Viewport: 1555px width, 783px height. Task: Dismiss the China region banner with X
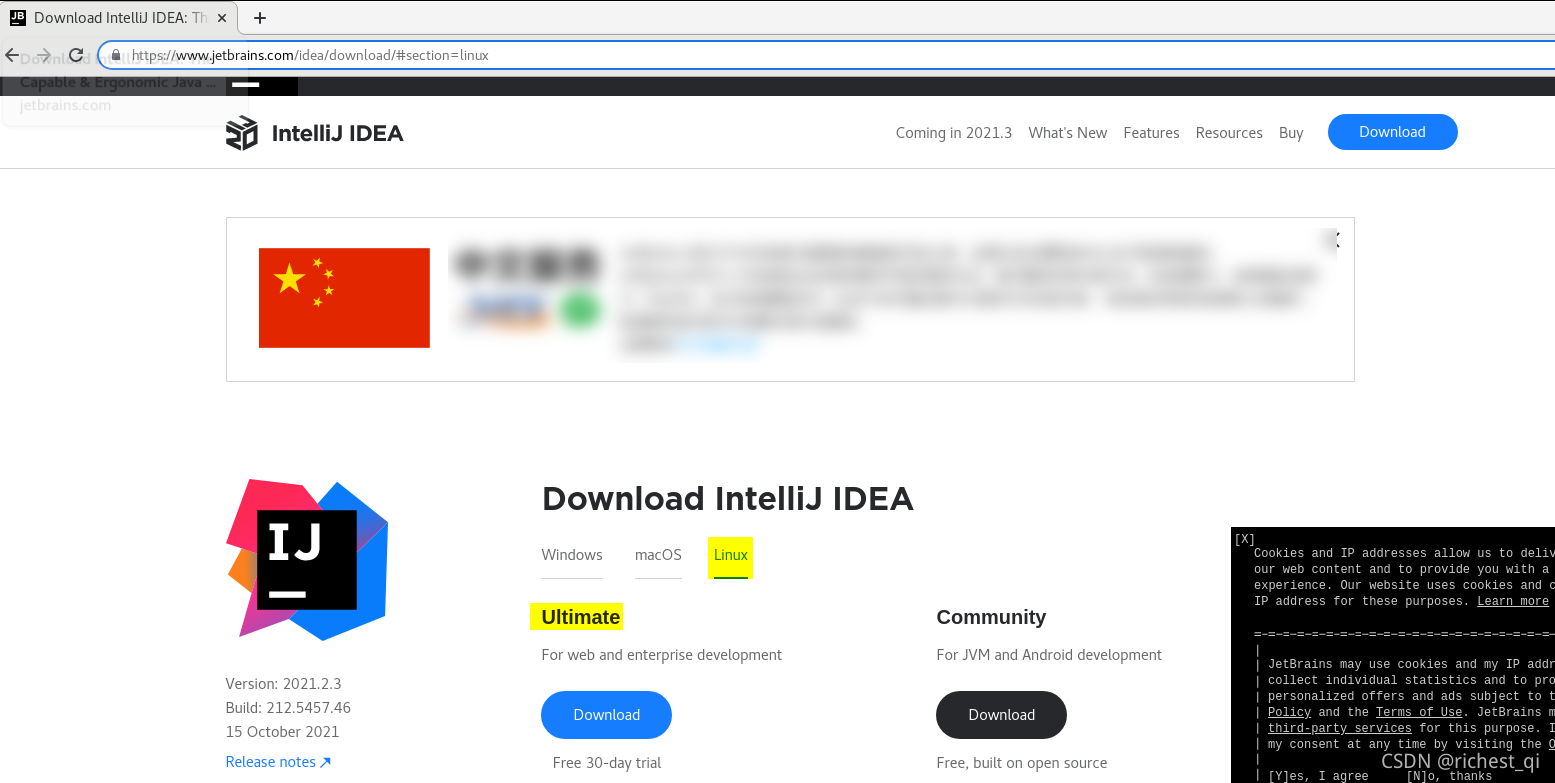pos(1333,240)
